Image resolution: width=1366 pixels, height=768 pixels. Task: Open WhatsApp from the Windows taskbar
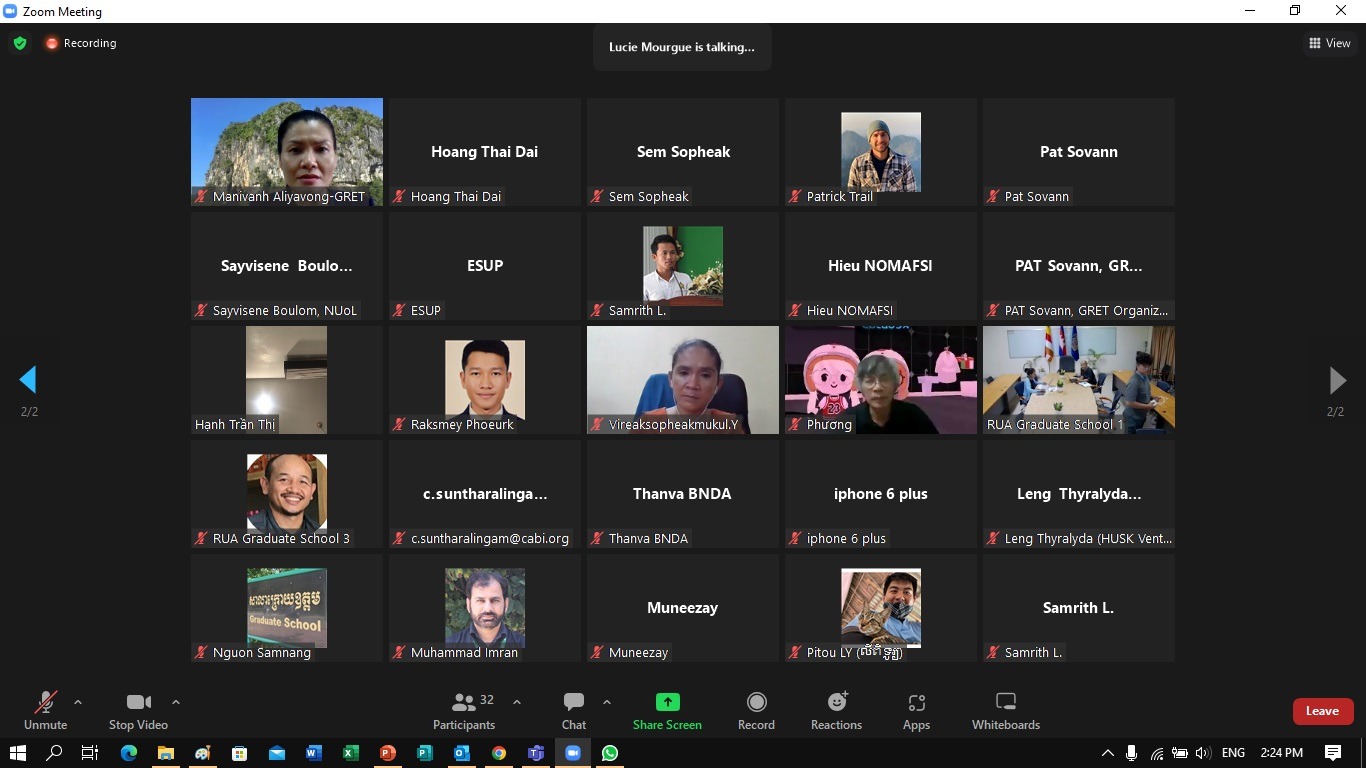coord(610,753)
